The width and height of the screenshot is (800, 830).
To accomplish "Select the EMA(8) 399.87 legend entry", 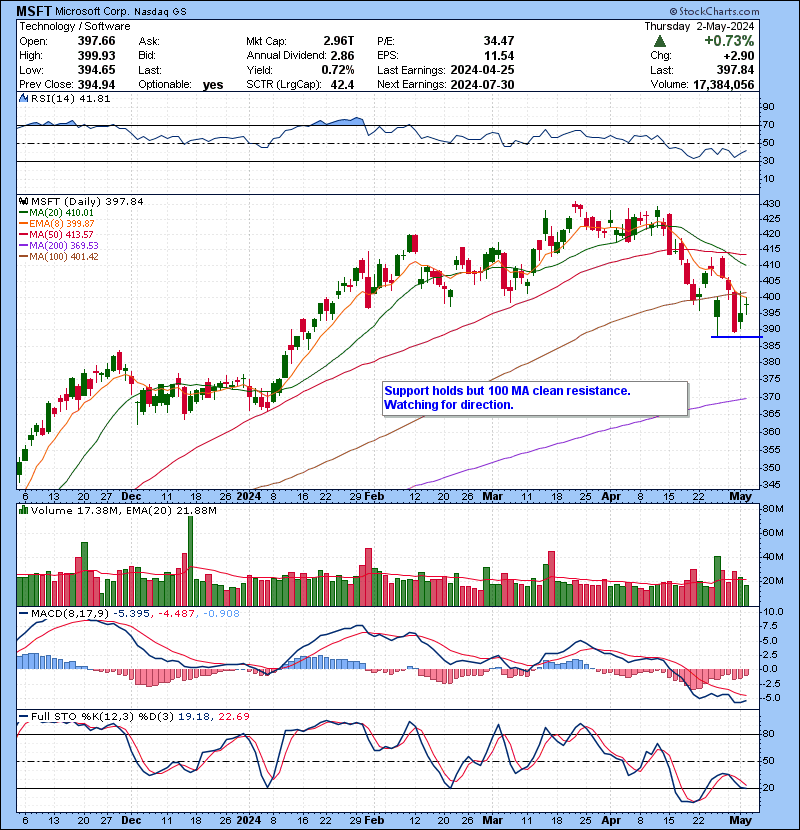I will coord(57,224).
